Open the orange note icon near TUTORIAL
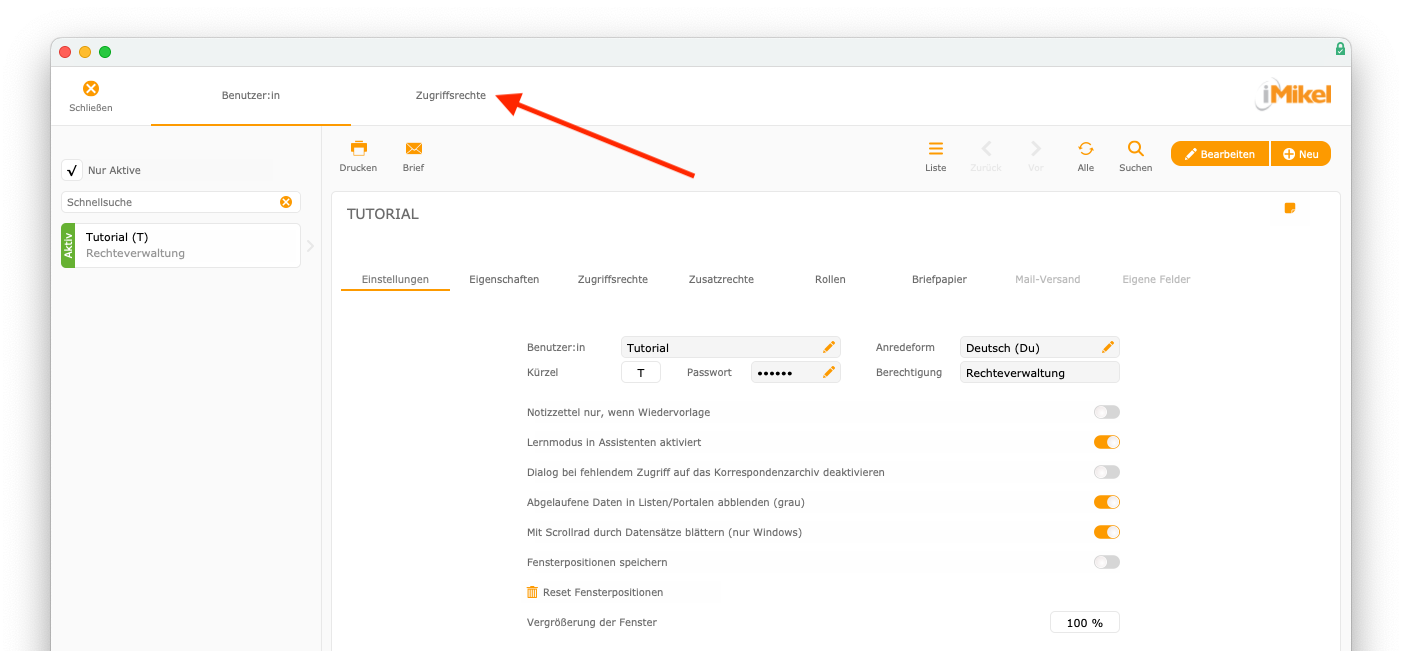The height and width of the screenshot is (651, 1407). pos(1289,208)
